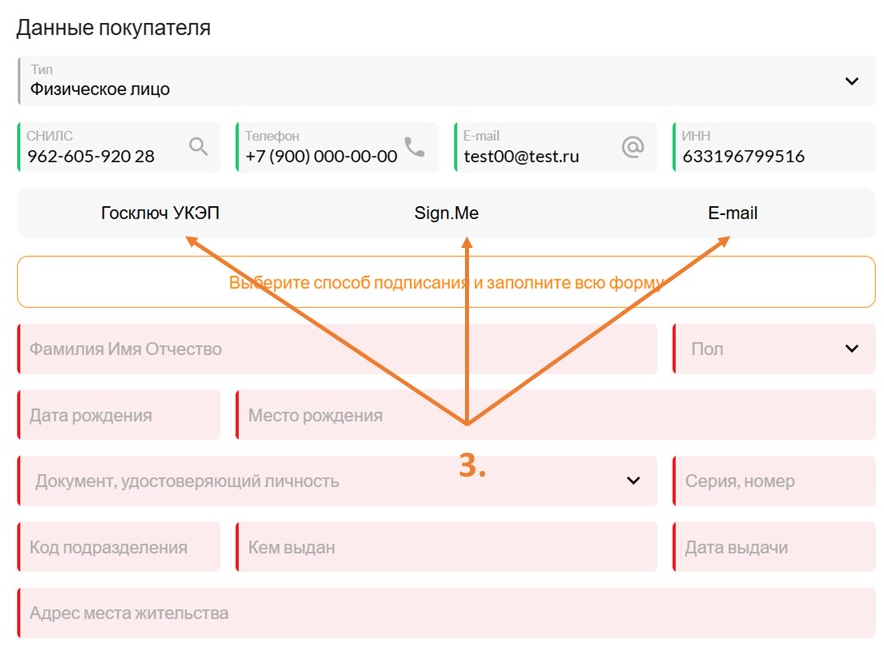Screen dimensions: 884x649
Task: Click the phone handset icon
Action: pyautogui.click(x=415, y=147)
